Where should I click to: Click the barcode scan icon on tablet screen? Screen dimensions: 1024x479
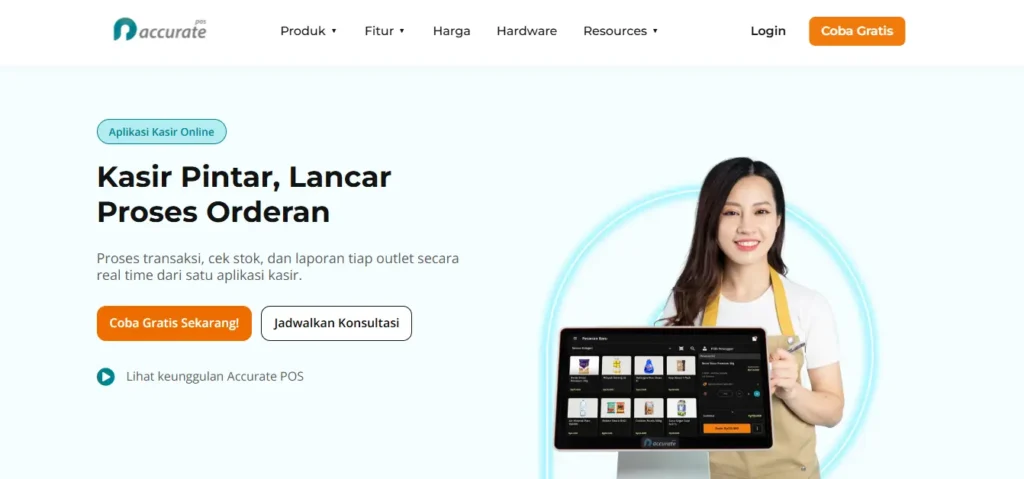click(x=680, y=348)
